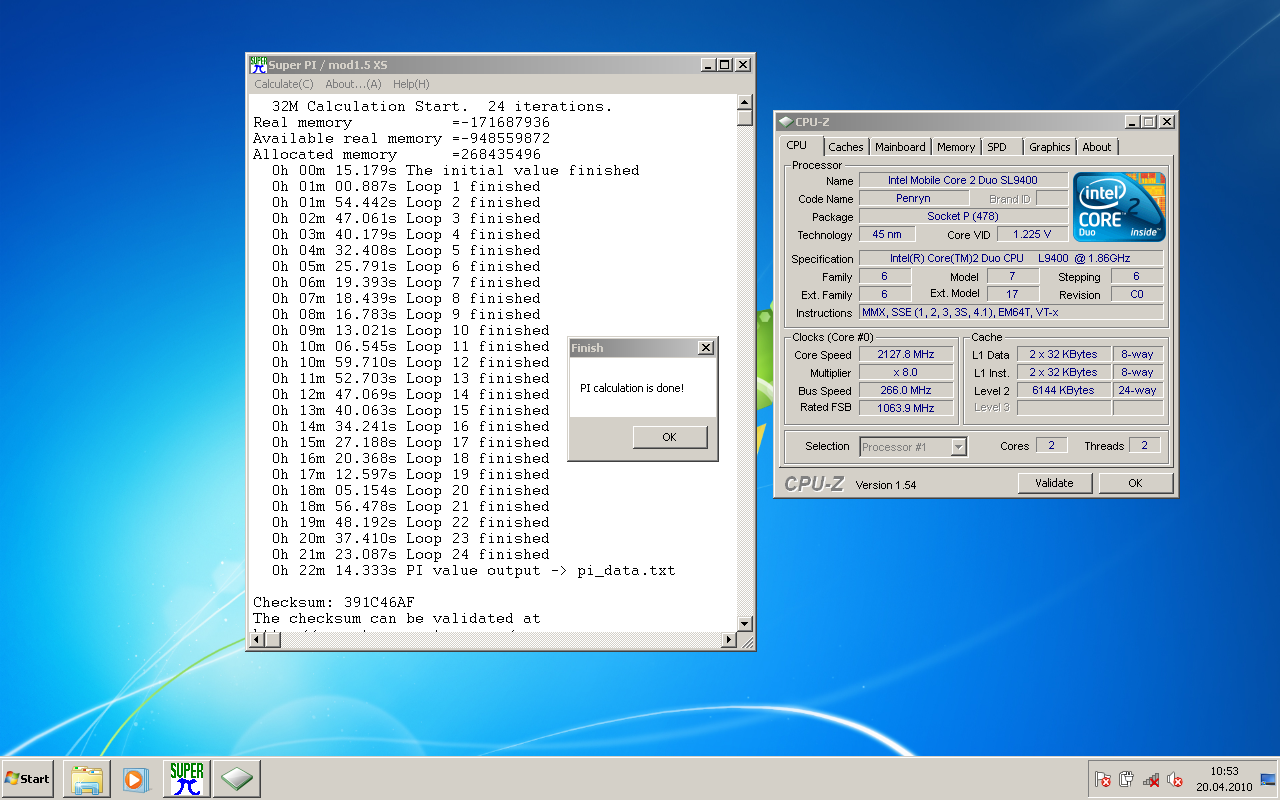Open the About...(A) menu in Super PI
The height and width of the screenshot is (800, 1280).
click(x=353, y=84)
